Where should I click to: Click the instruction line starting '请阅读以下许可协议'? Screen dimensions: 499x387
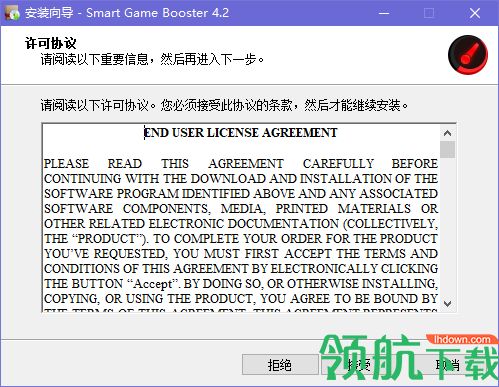(224, 105)
